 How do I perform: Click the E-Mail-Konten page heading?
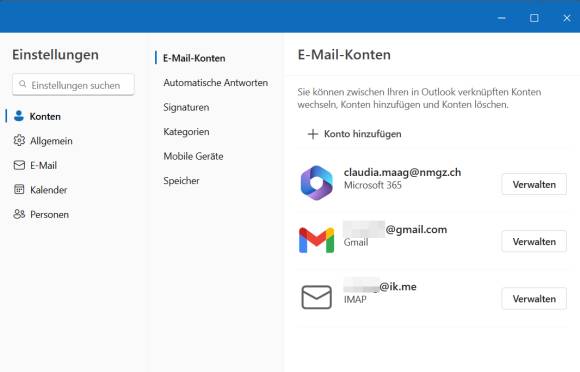coord(344,55)
